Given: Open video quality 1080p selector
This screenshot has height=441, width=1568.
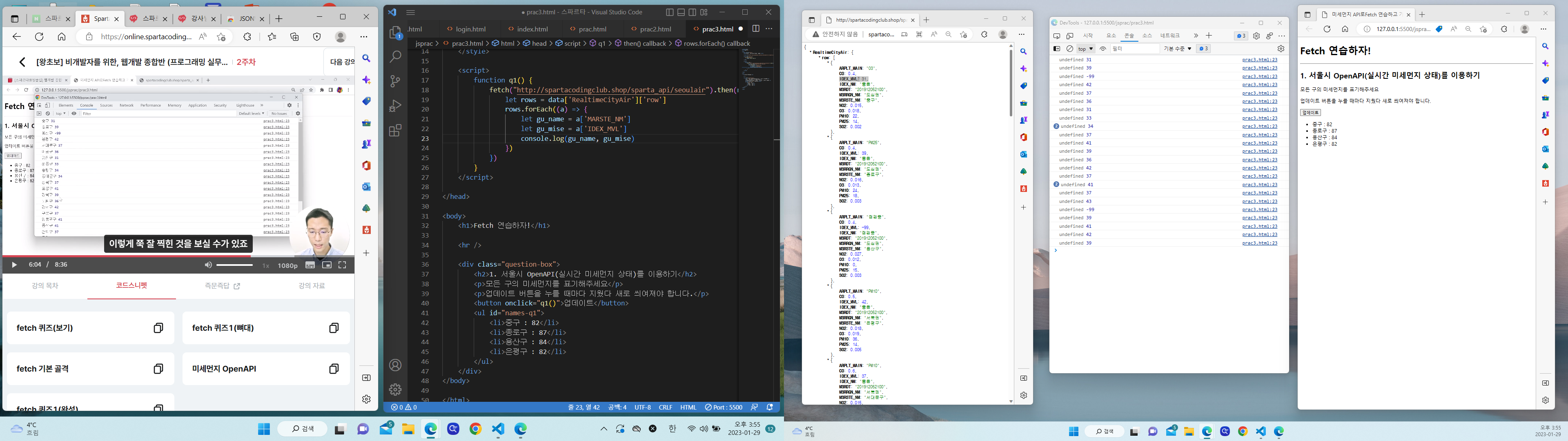Looking at the screenshot, I should tap(288, 265).
